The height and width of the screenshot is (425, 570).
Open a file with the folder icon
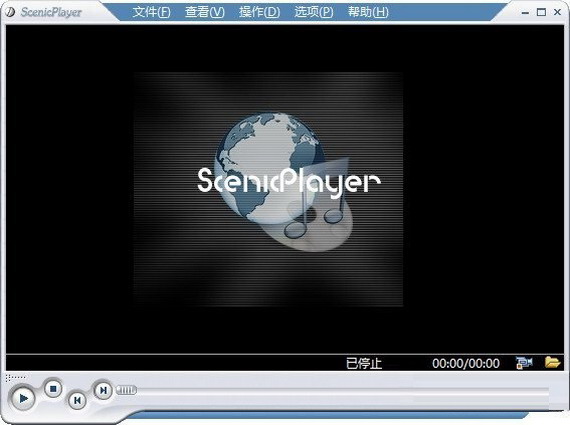(552, 362)
